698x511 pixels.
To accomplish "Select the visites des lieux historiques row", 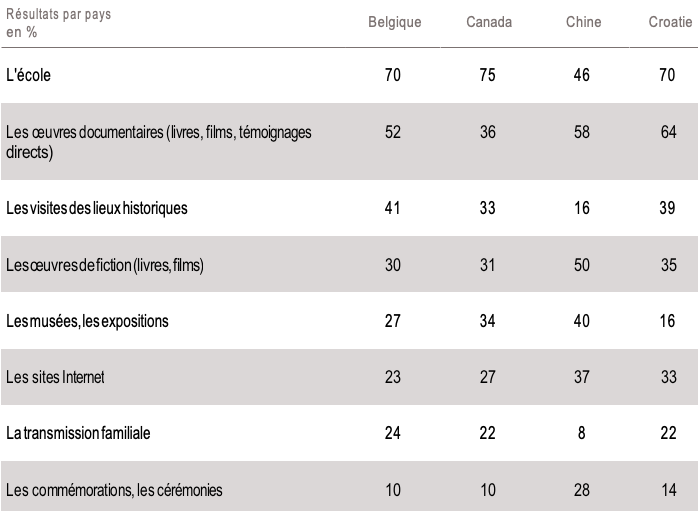I will 97,208.
